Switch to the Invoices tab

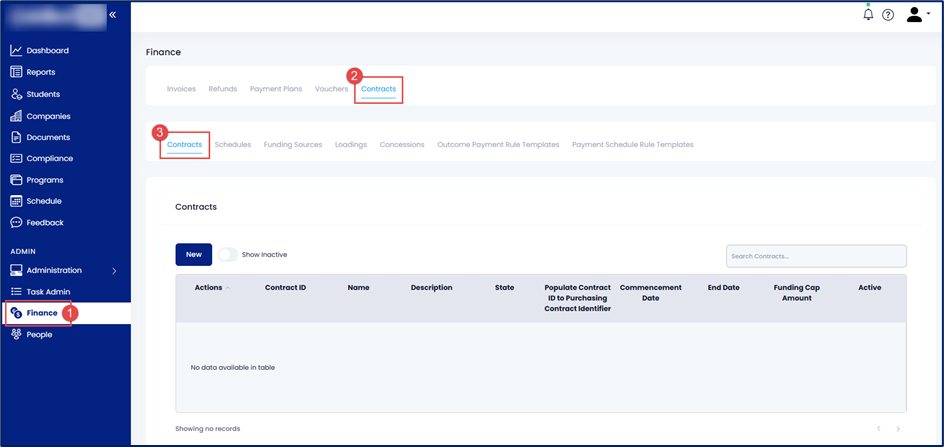[181, 89]
